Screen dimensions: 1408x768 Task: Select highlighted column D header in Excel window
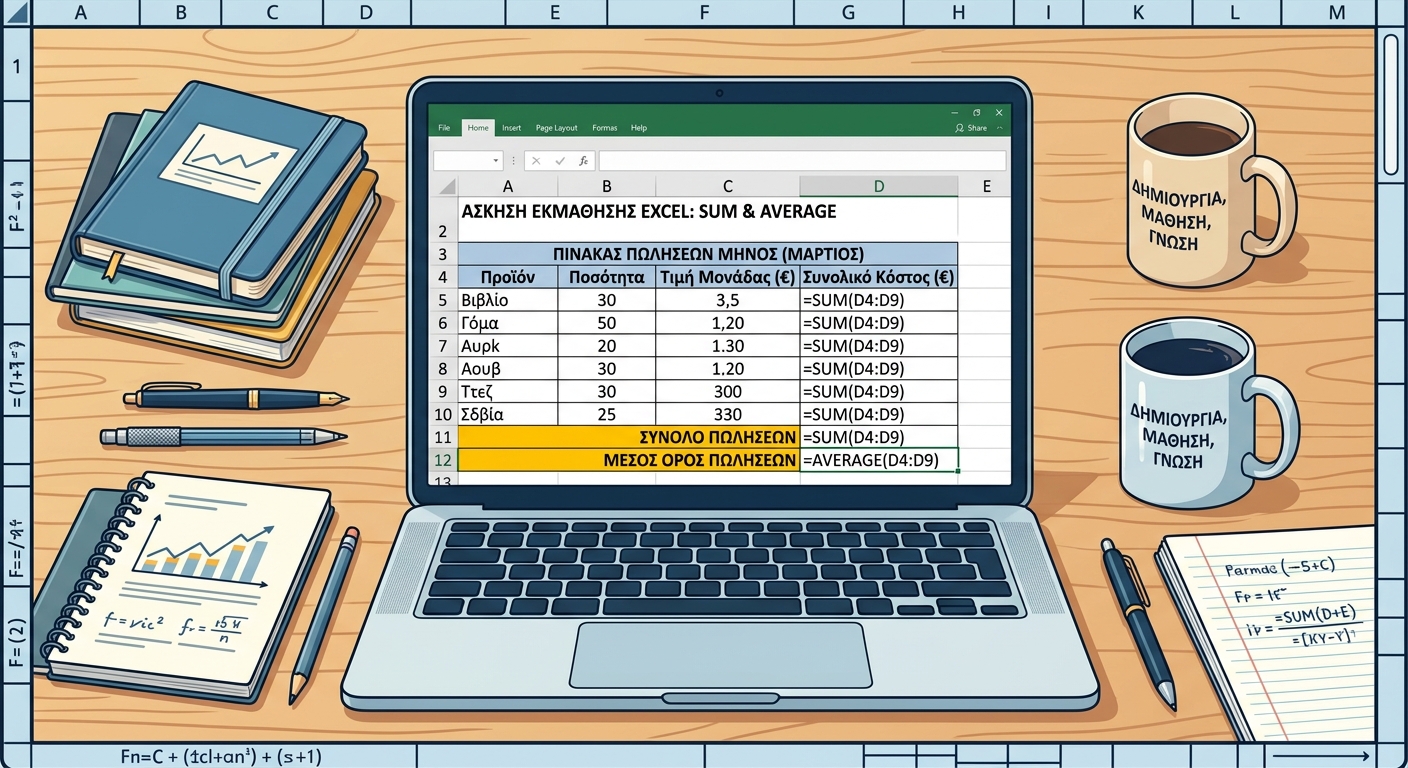click(x=879, y=186)
